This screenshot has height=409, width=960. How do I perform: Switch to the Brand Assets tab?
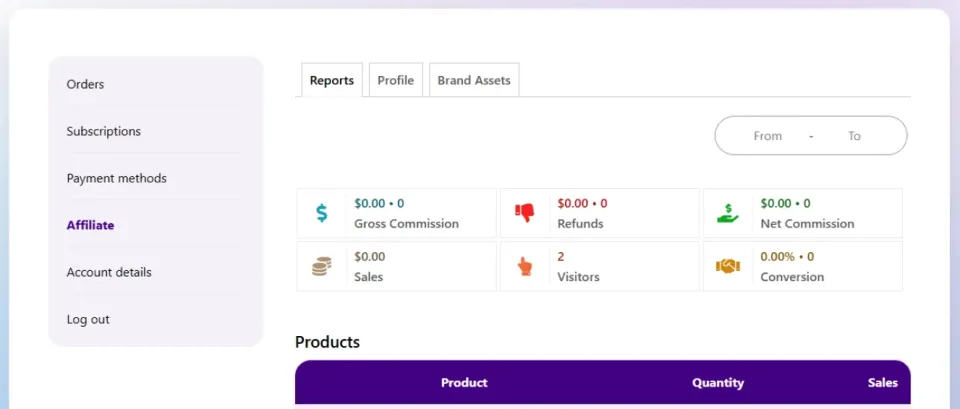[474, 80]
